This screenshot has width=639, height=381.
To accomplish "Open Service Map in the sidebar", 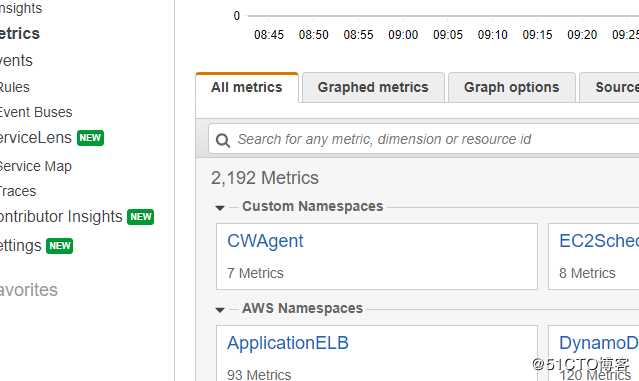I will pos(35,166).
